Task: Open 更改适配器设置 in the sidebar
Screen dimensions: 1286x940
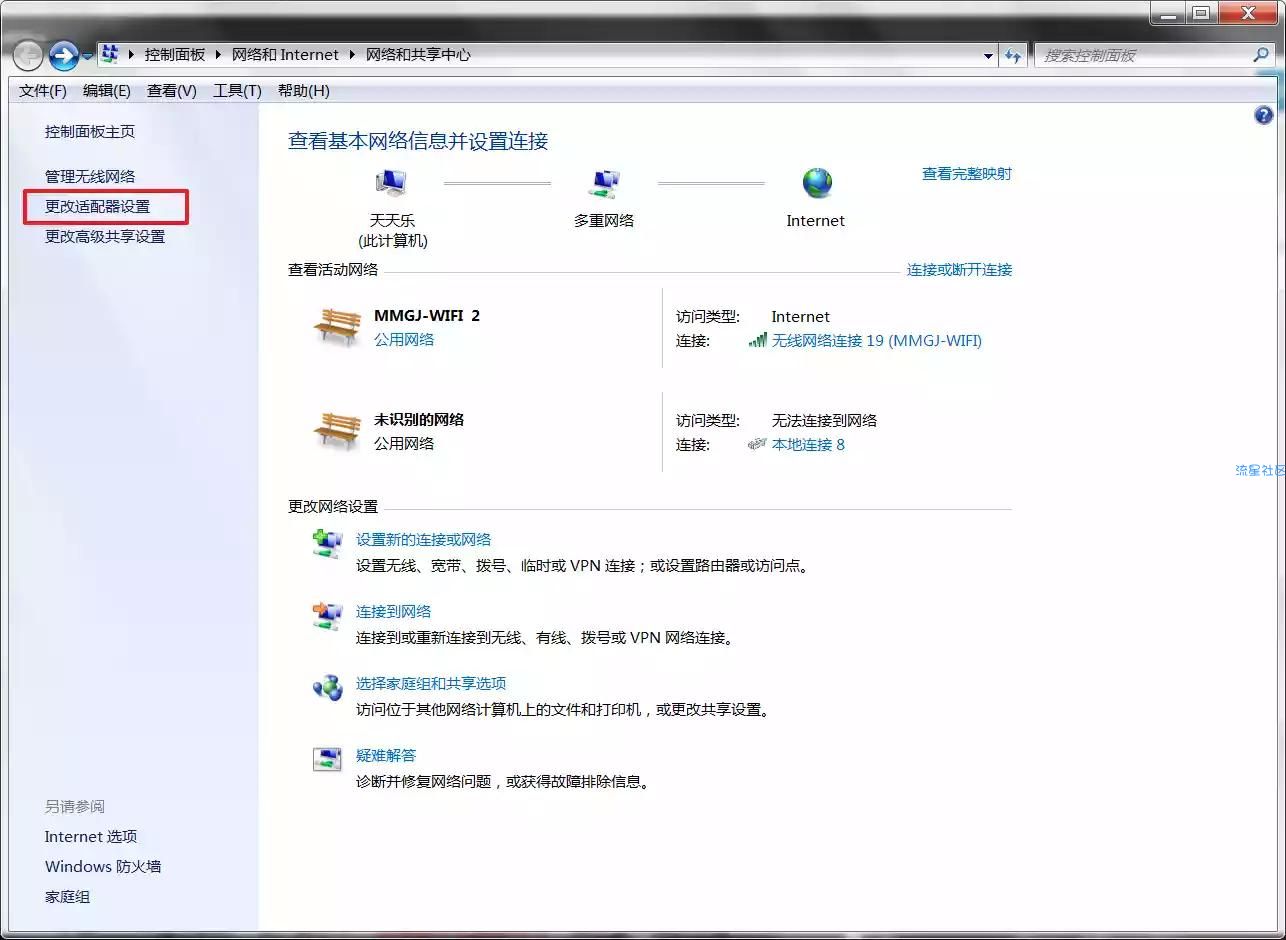Action: 98,207
